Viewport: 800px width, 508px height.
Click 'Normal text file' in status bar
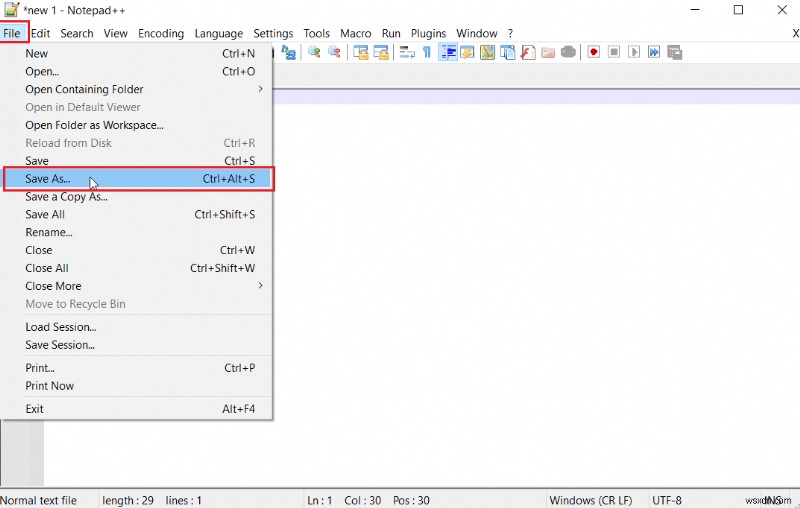(x=39, y=500)
